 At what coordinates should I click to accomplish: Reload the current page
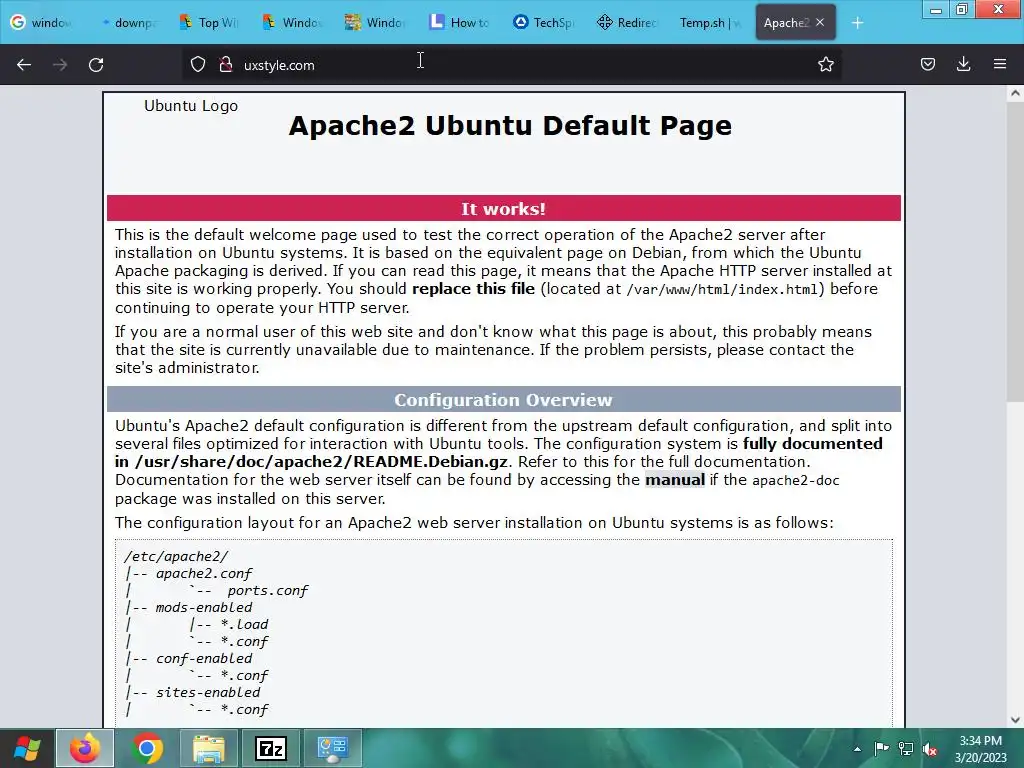[x=96, y=65]
